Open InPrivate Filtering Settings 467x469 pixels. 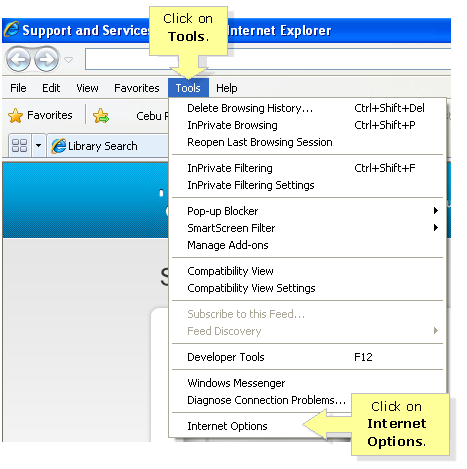(307, 185)
